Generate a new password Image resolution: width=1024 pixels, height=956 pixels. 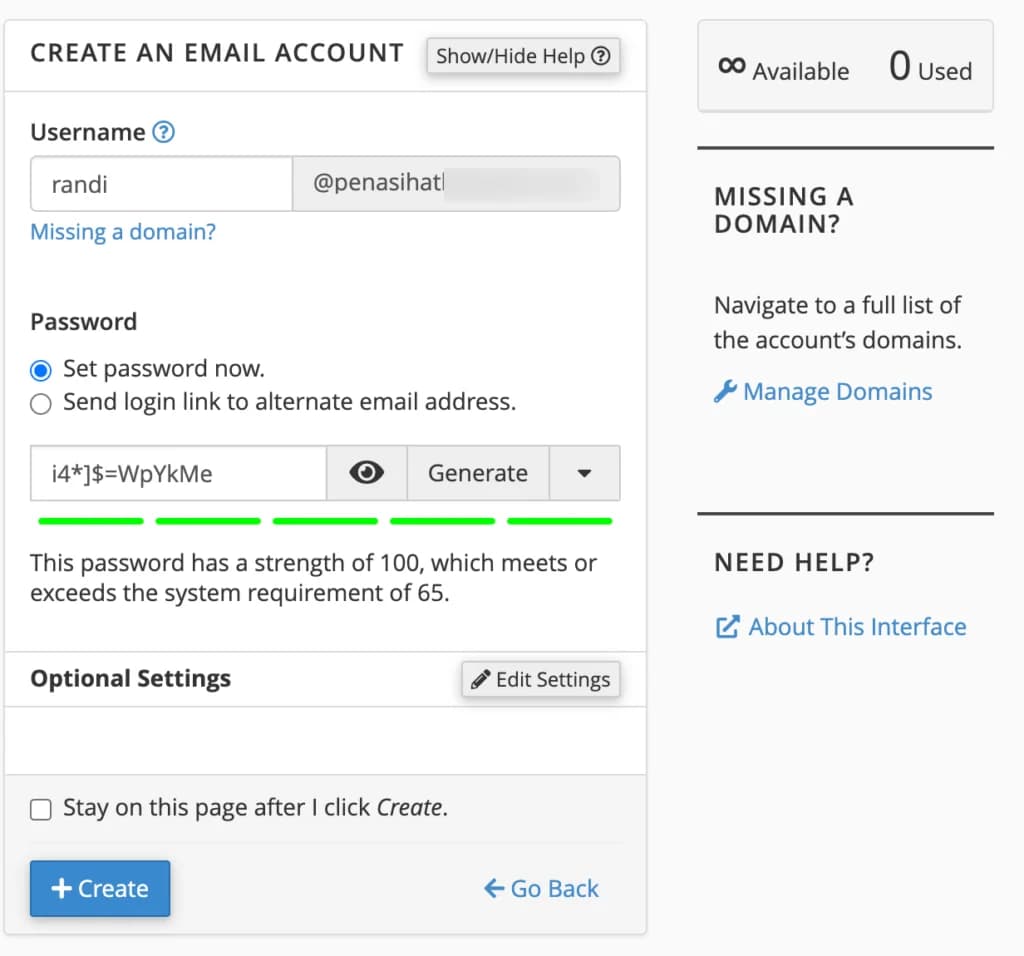(x=478, y=473)
